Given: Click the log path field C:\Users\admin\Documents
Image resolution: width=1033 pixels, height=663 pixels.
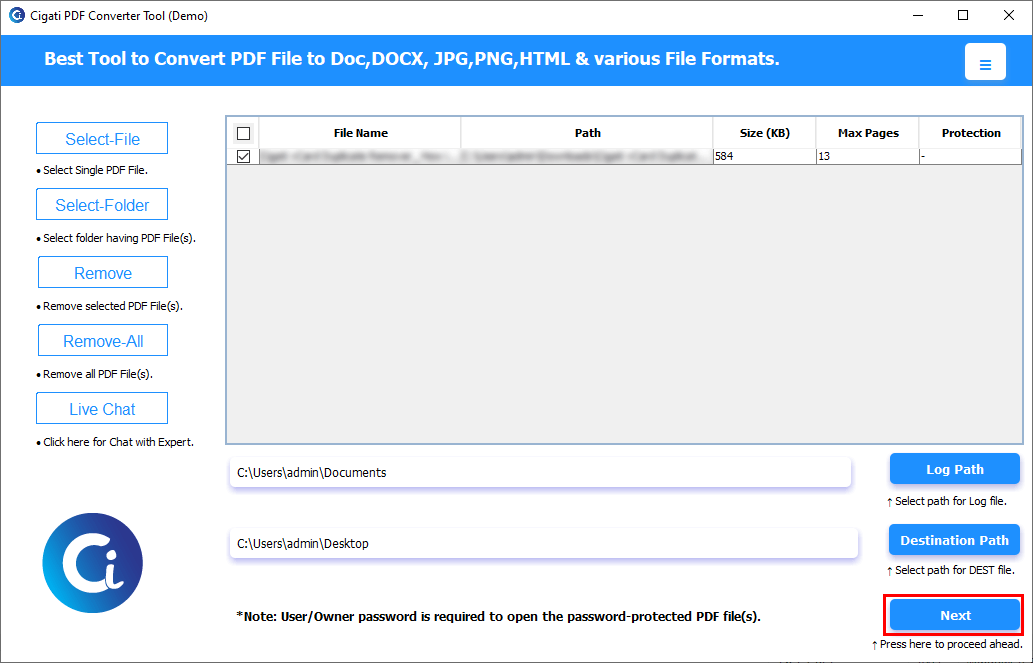Looking at the screenshot, I should pyautogui.click(x=540, y=473).
